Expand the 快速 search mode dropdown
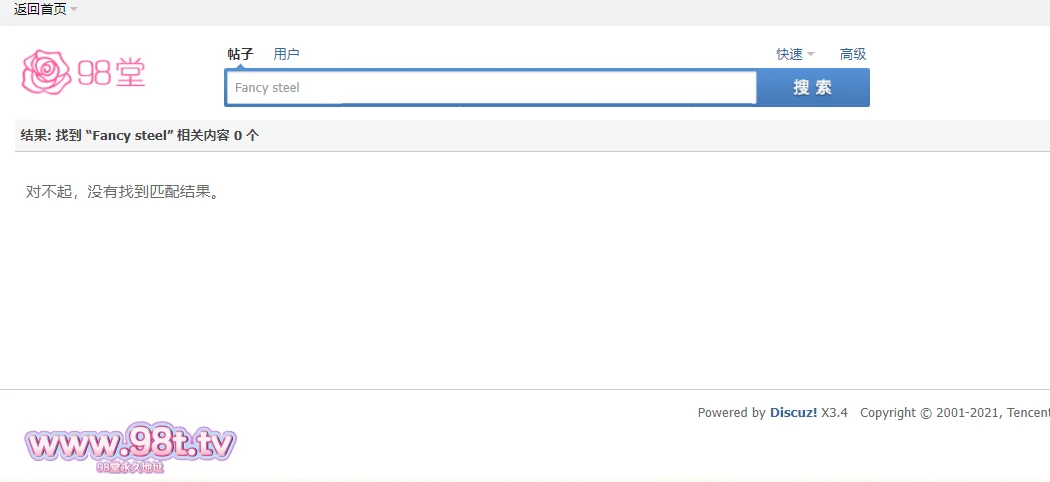The image size is (1050, 482). (x=789, y=54)
